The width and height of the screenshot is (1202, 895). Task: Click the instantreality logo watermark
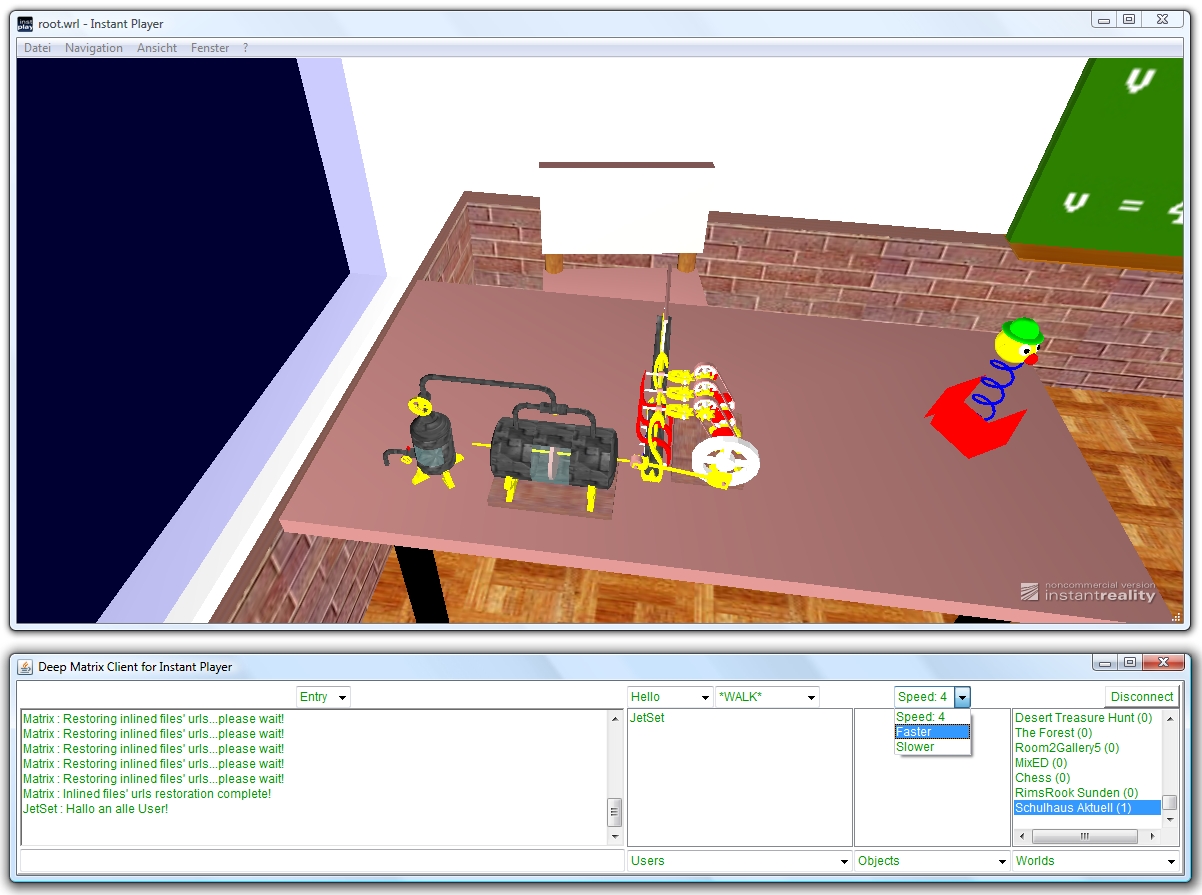(1088, 592)
